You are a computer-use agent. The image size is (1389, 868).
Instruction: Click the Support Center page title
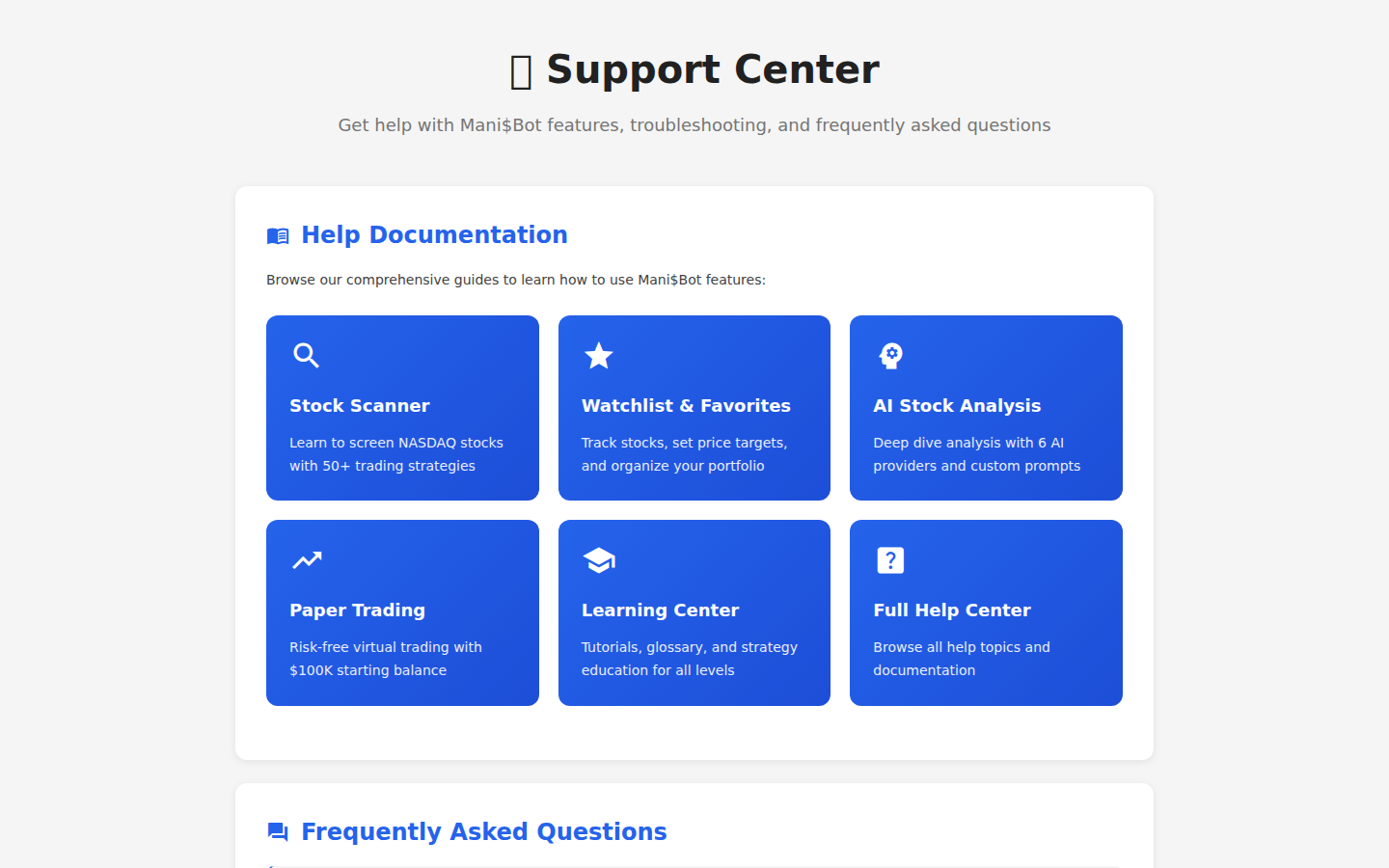pyautogui.click(x=694, y=68)
